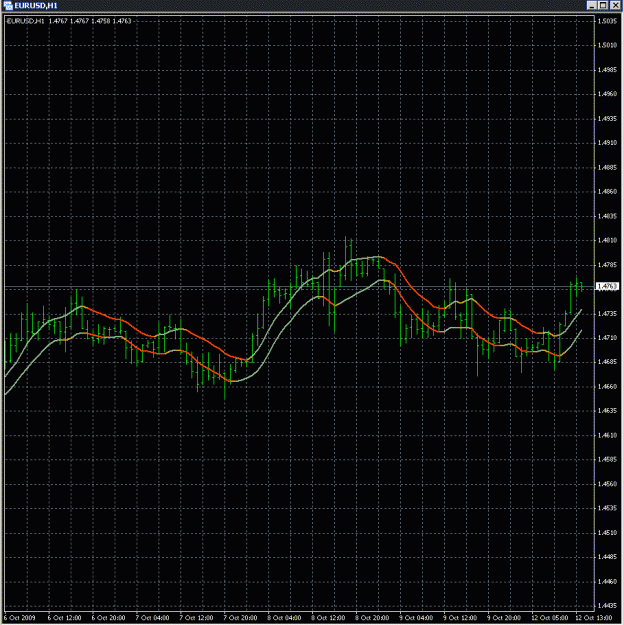Select the current price marker 1.4763
Image resolution: width=624 pixels, height=625 pixels.
pyautogui.click(x=607, y=286)
